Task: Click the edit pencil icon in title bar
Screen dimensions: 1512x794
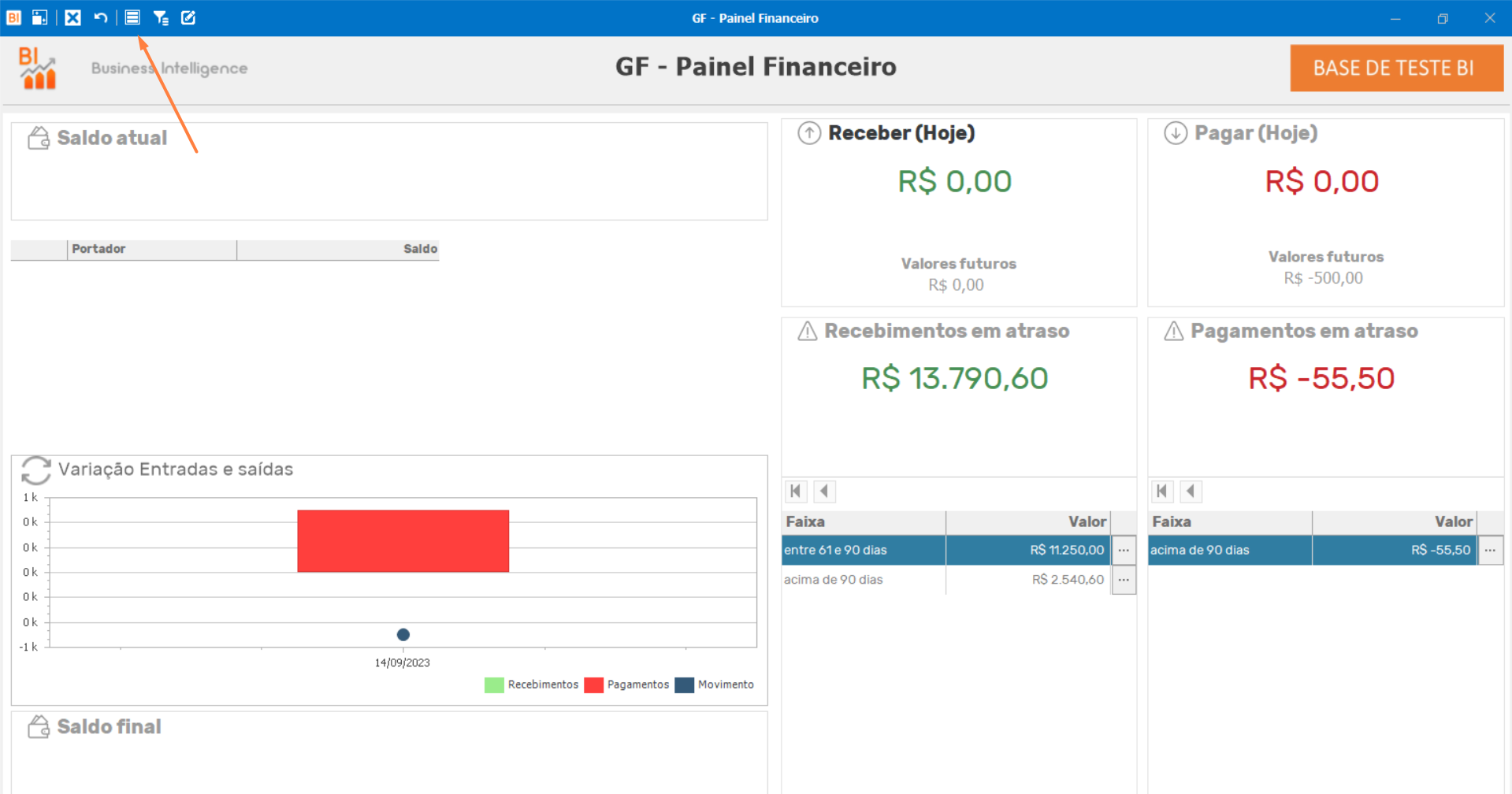Action: pos(188,17)
